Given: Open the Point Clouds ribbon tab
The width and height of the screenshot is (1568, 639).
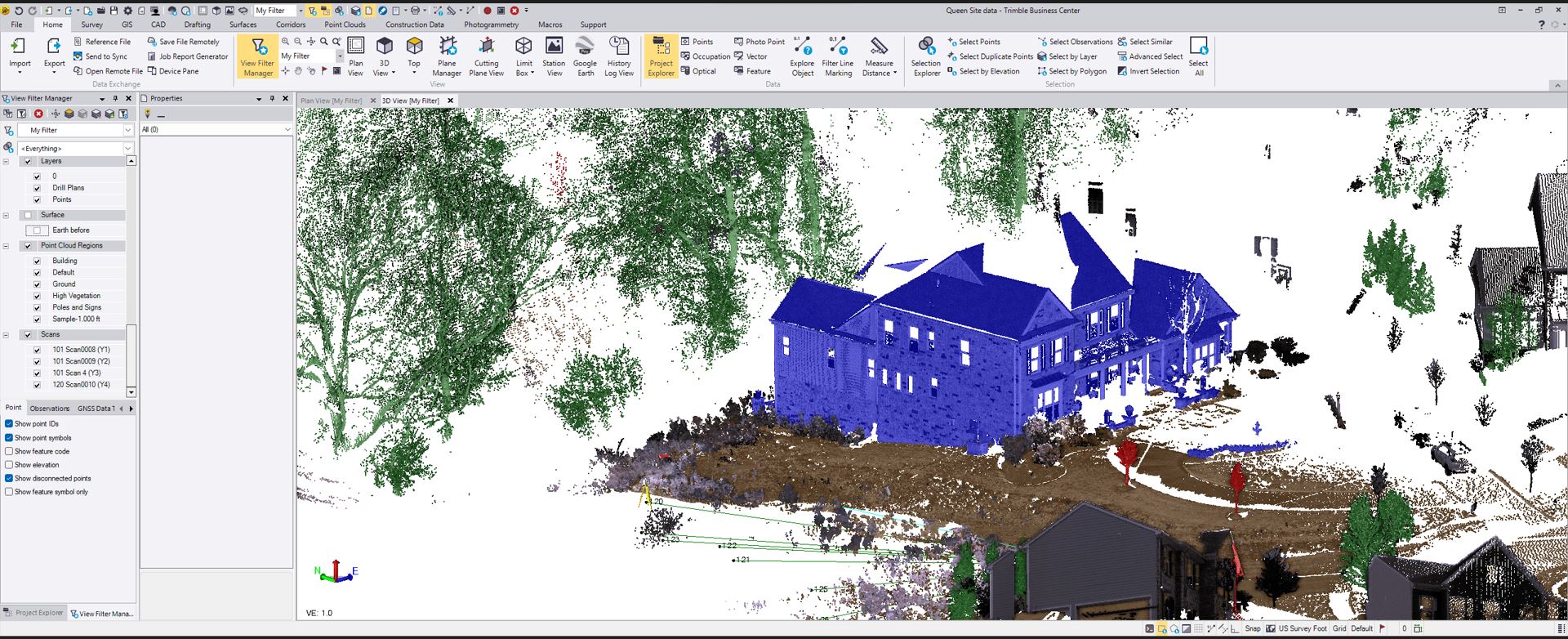Looking at the screenshot, I should [345, 25].
